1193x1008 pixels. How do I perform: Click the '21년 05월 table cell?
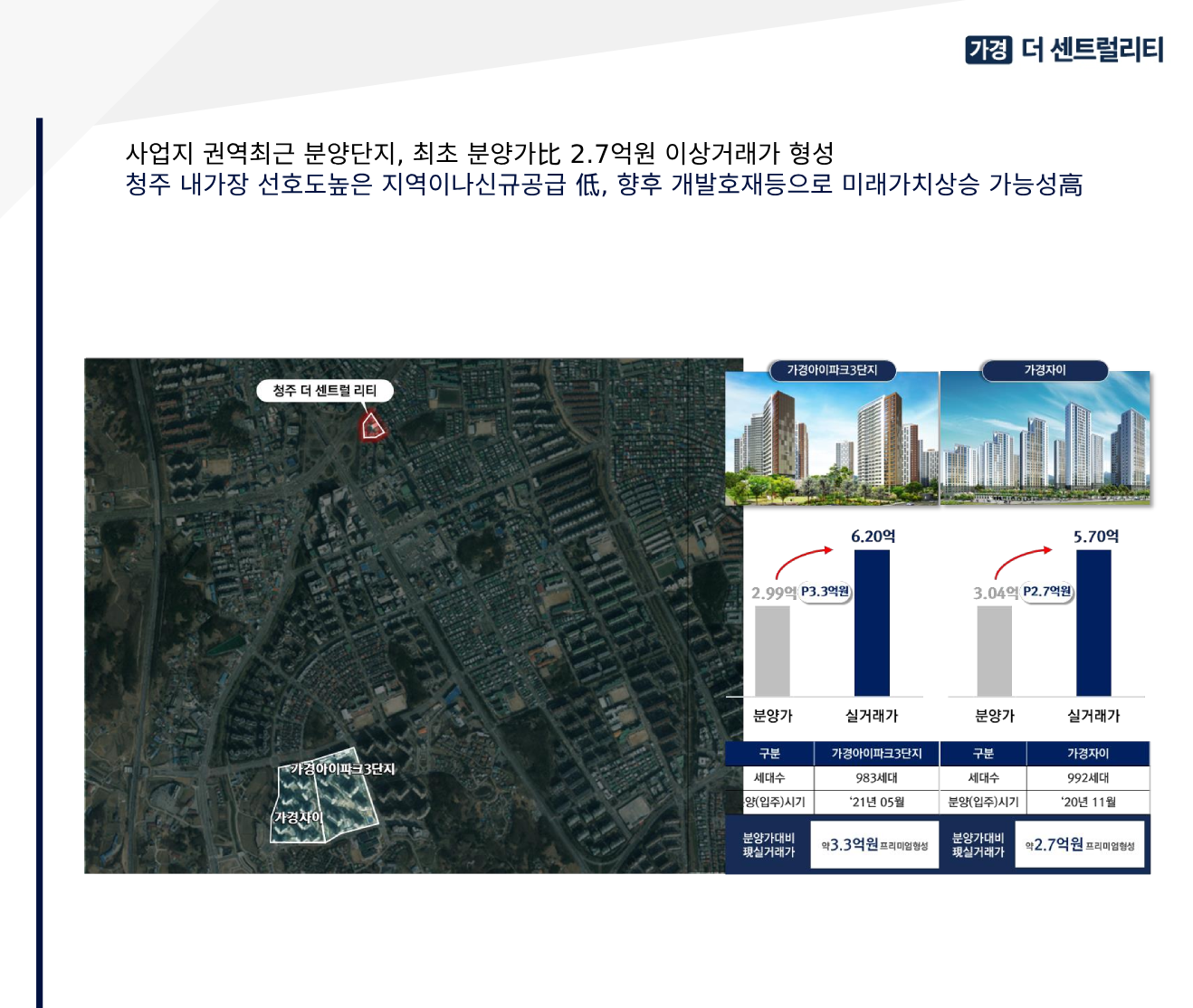tap(876, 803)
